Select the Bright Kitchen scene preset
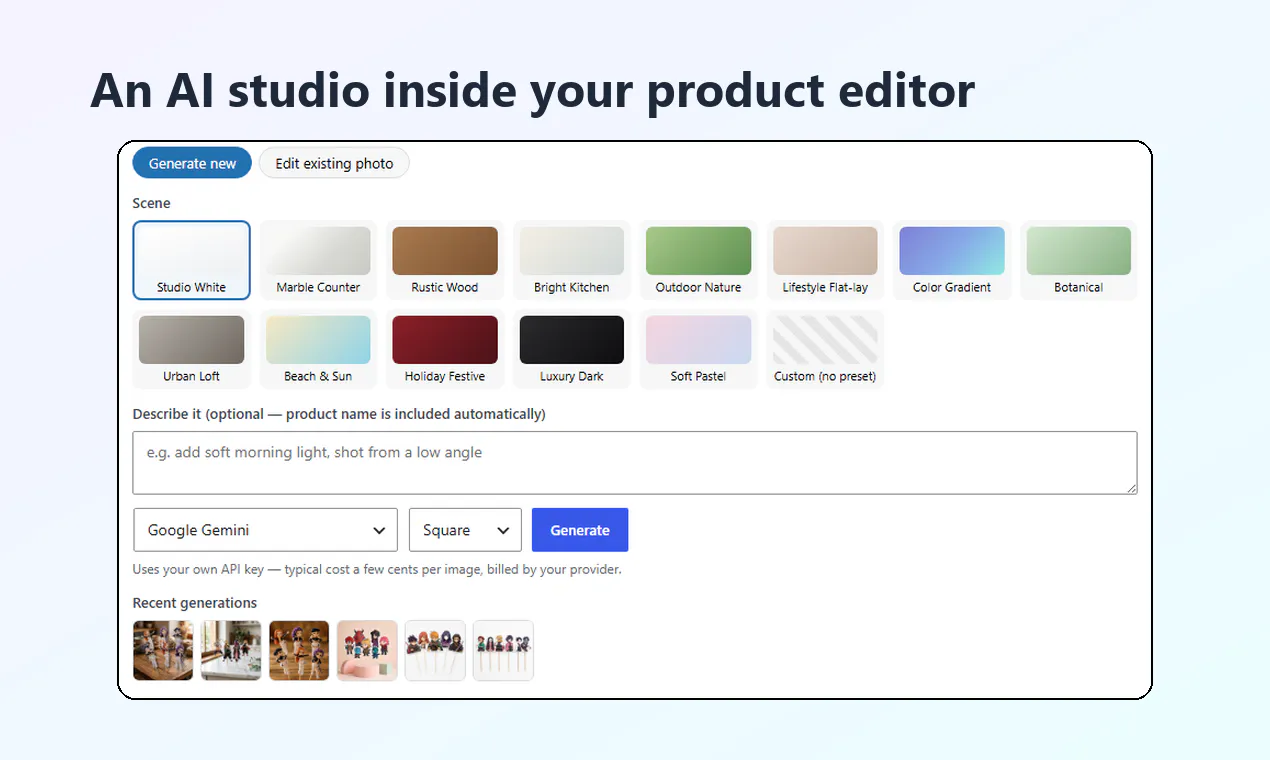 tap(572, 260)
